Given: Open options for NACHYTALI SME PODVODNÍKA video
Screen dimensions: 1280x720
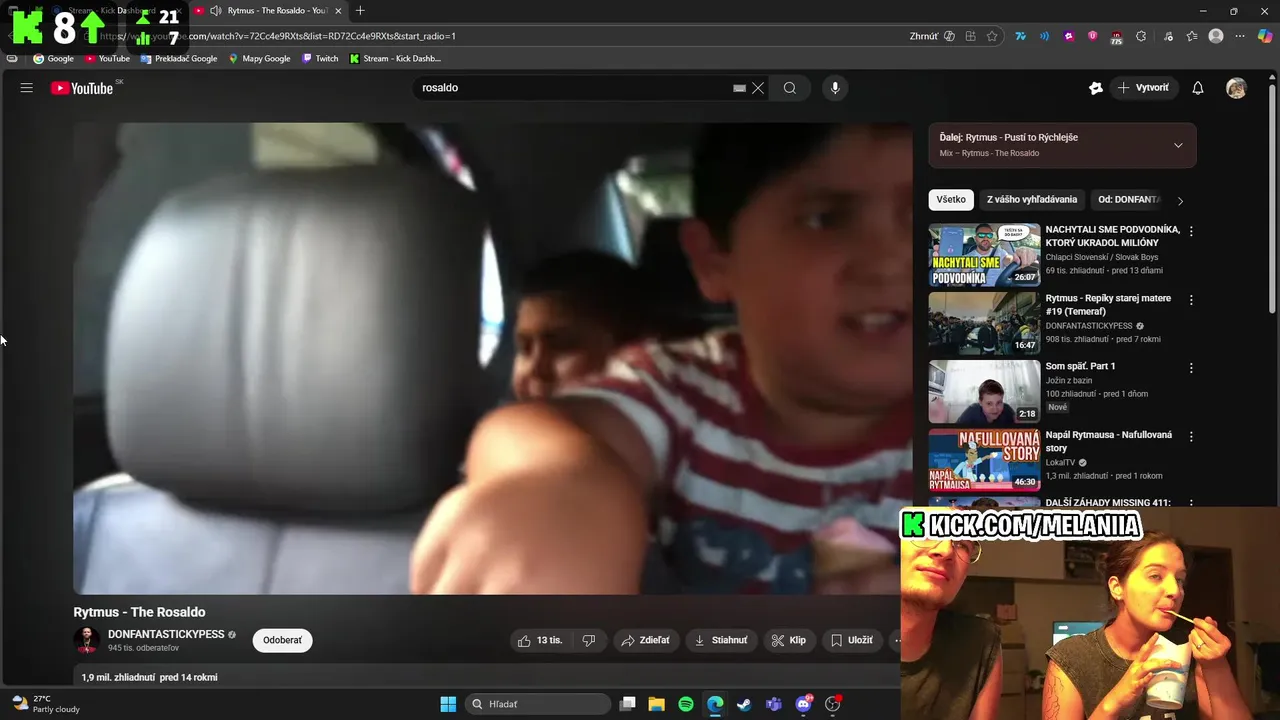Looking at the screenshot, I should pos(1191,231).
